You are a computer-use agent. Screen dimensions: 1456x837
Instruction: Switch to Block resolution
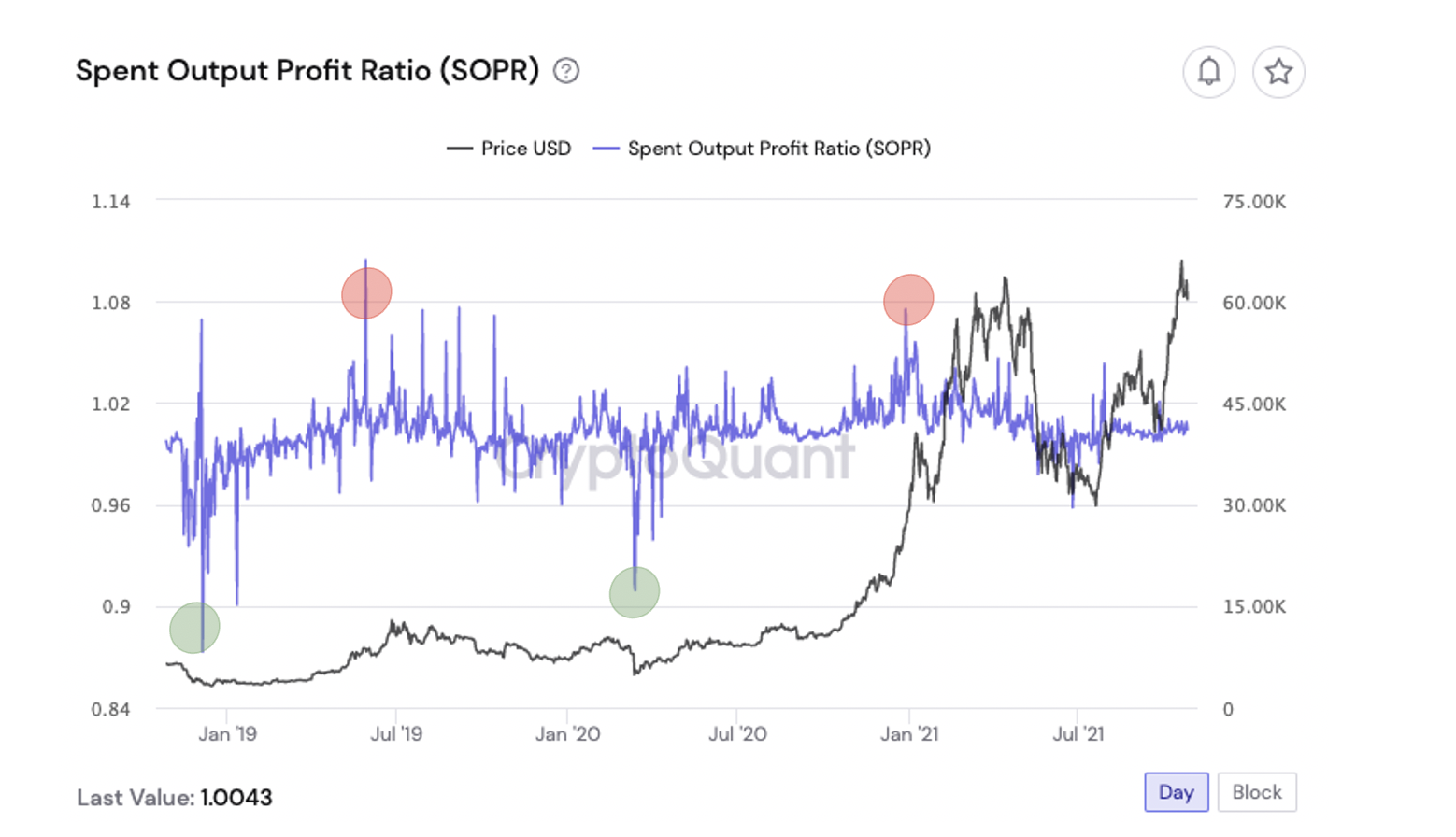click(1257, 792)
